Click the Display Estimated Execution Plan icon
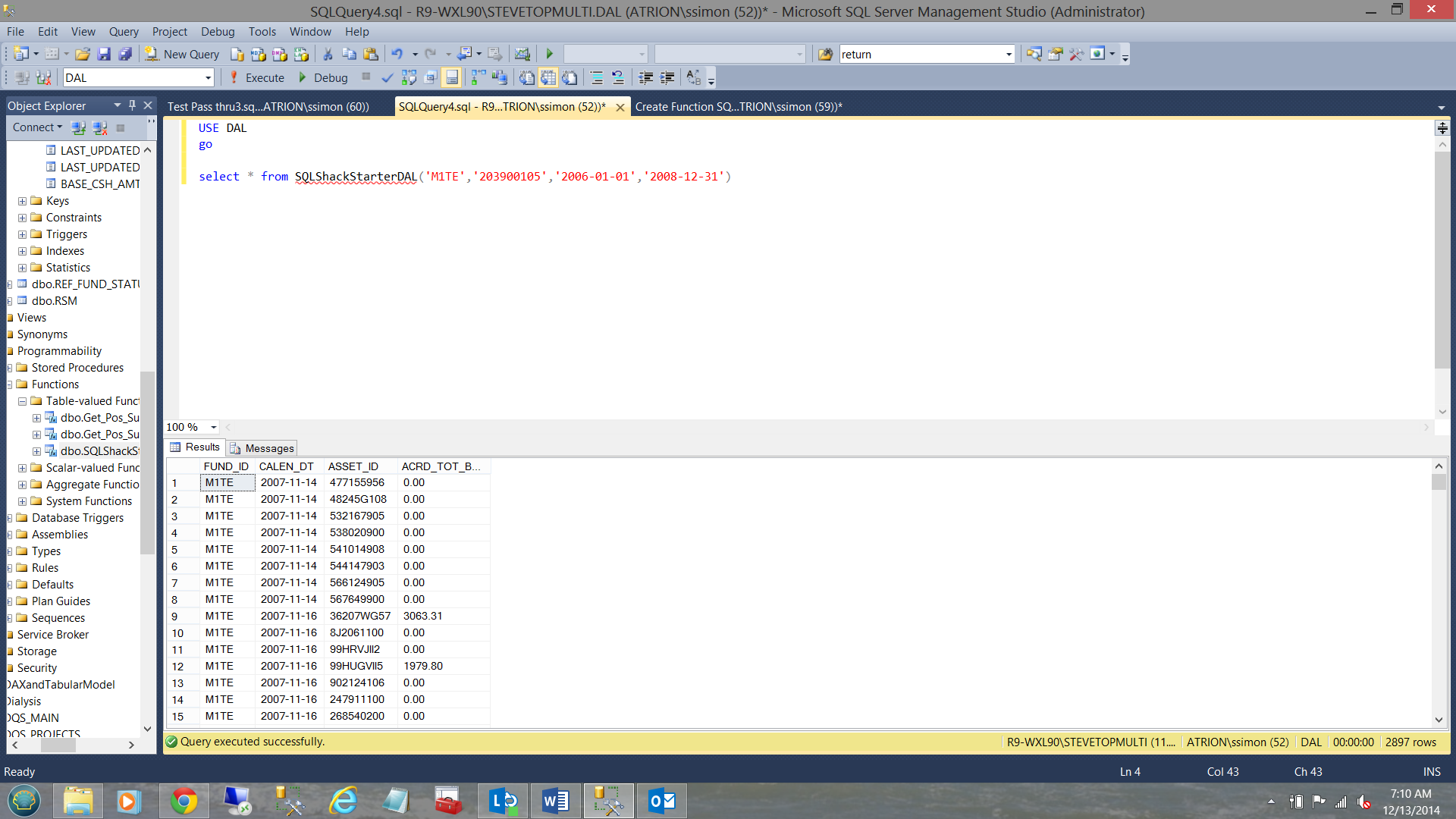This screenshot has width=1456, height=819. click(x=409, y=77)
